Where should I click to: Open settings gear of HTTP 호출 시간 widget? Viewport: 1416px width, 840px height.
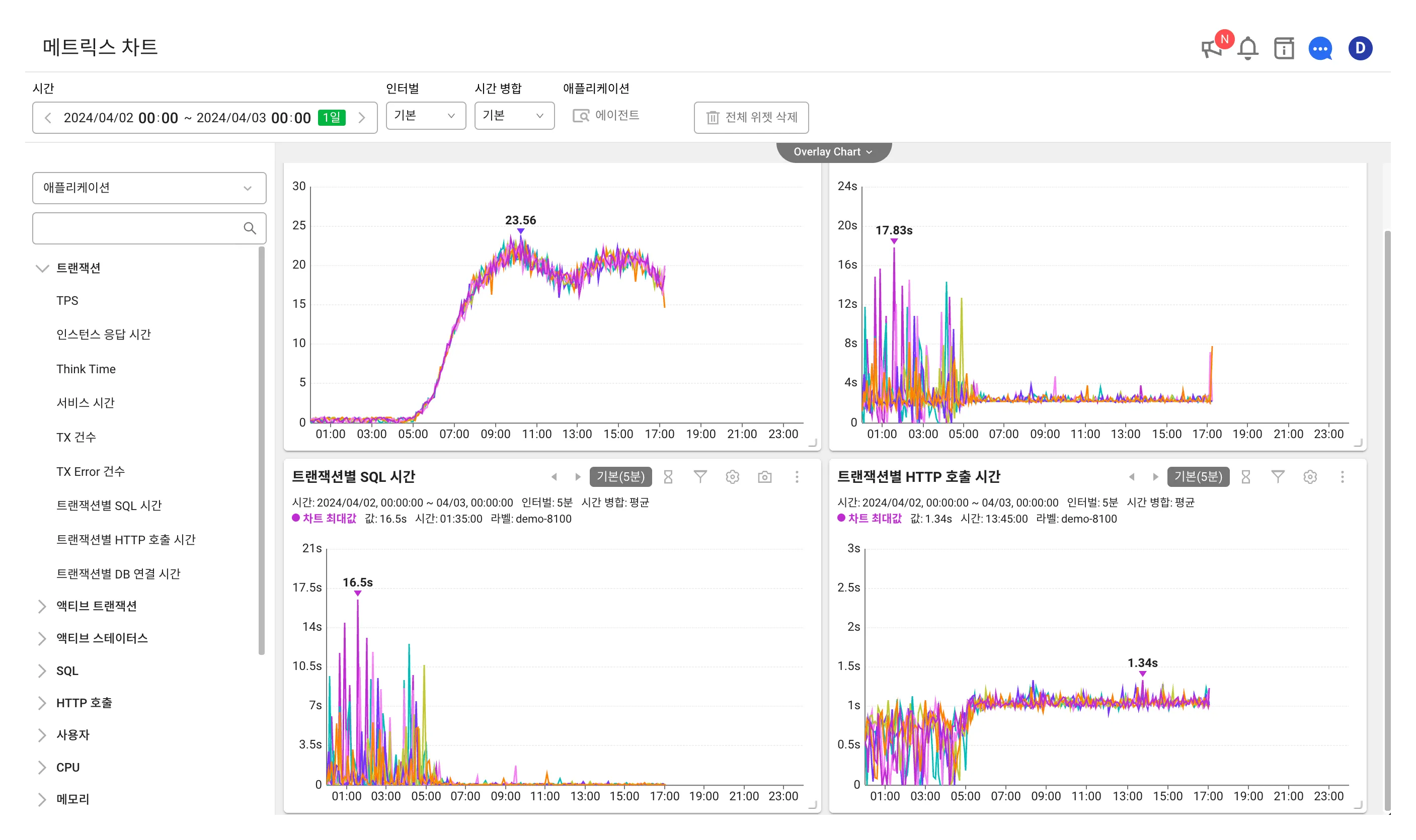point(1309,477)
